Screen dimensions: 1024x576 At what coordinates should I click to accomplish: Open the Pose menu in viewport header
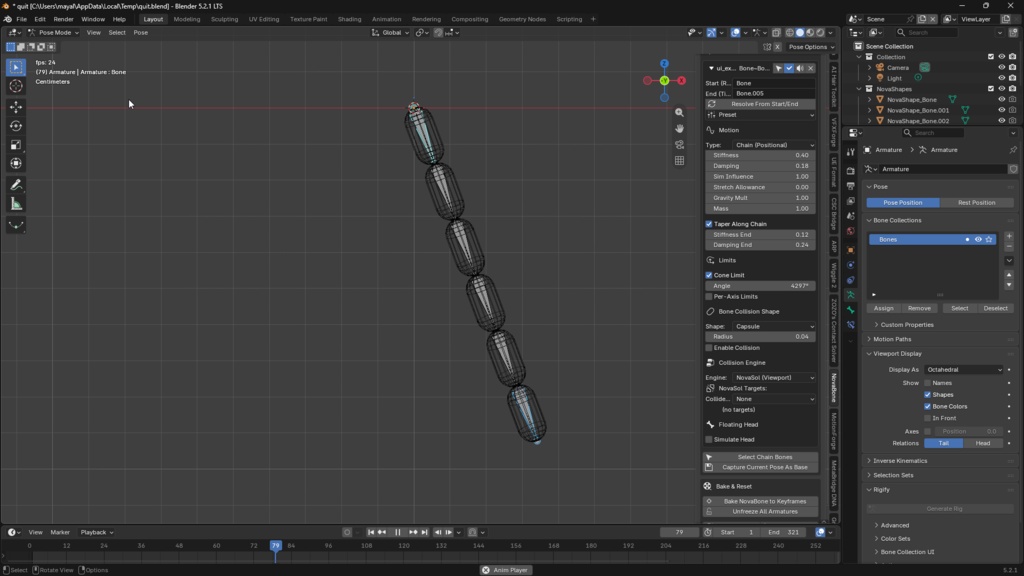point(140,33)
